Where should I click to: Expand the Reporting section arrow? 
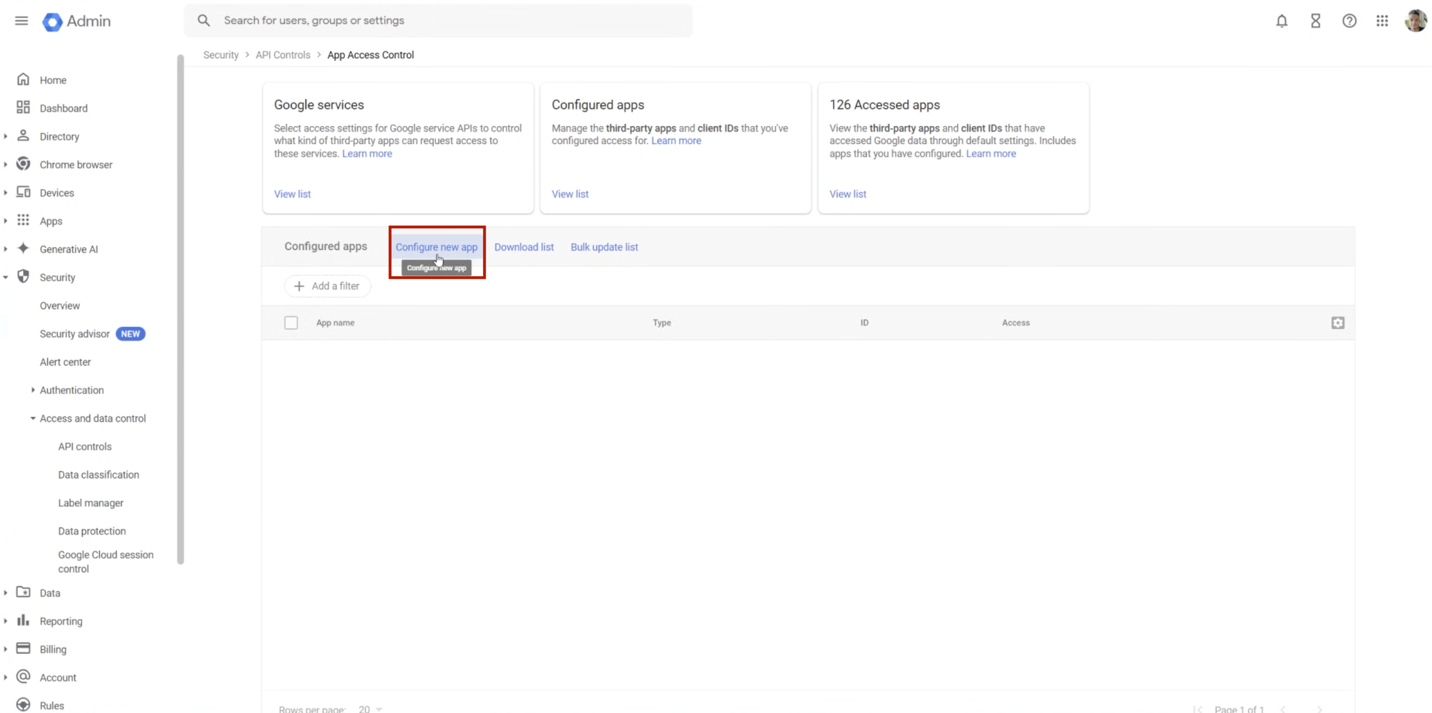(x=5, y=621)
